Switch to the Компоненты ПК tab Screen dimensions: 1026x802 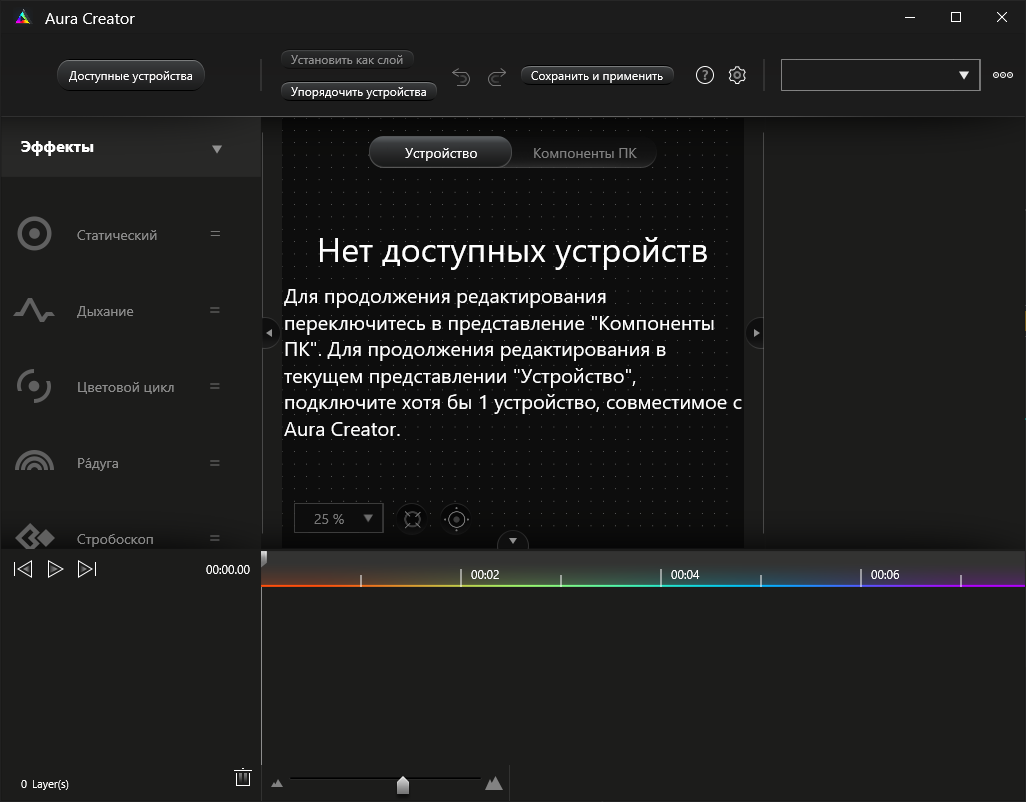tap(584, 153)
